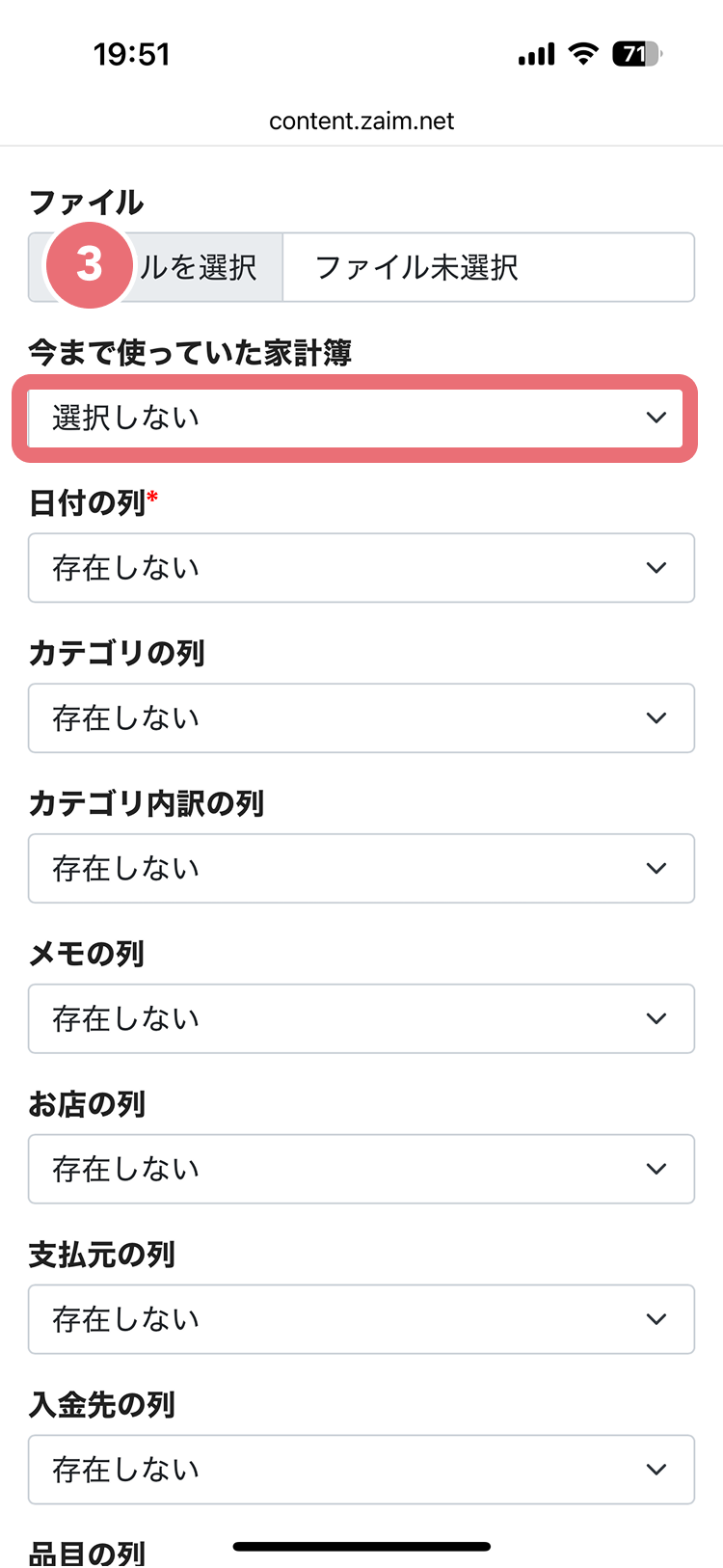Expand the カテゴリ内訳の列 dropdown
This screenshot has width=723, height=1568.
point(361,868)
